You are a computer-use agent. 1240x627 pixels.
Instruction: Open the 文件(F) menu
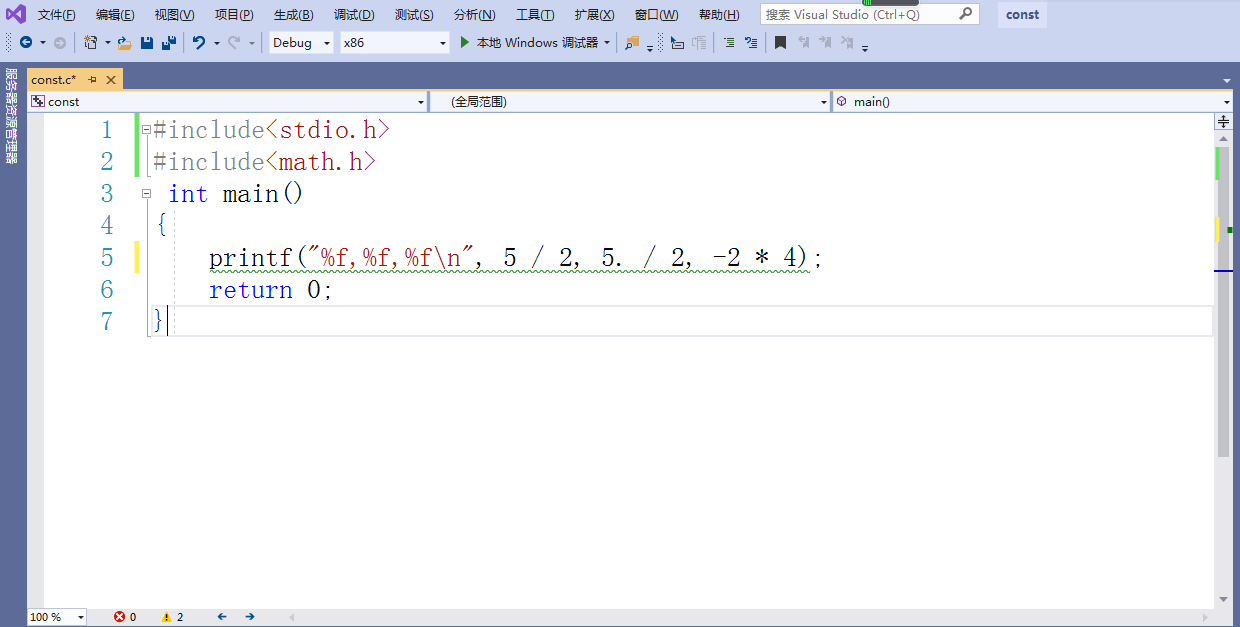[x=57, y=15]
